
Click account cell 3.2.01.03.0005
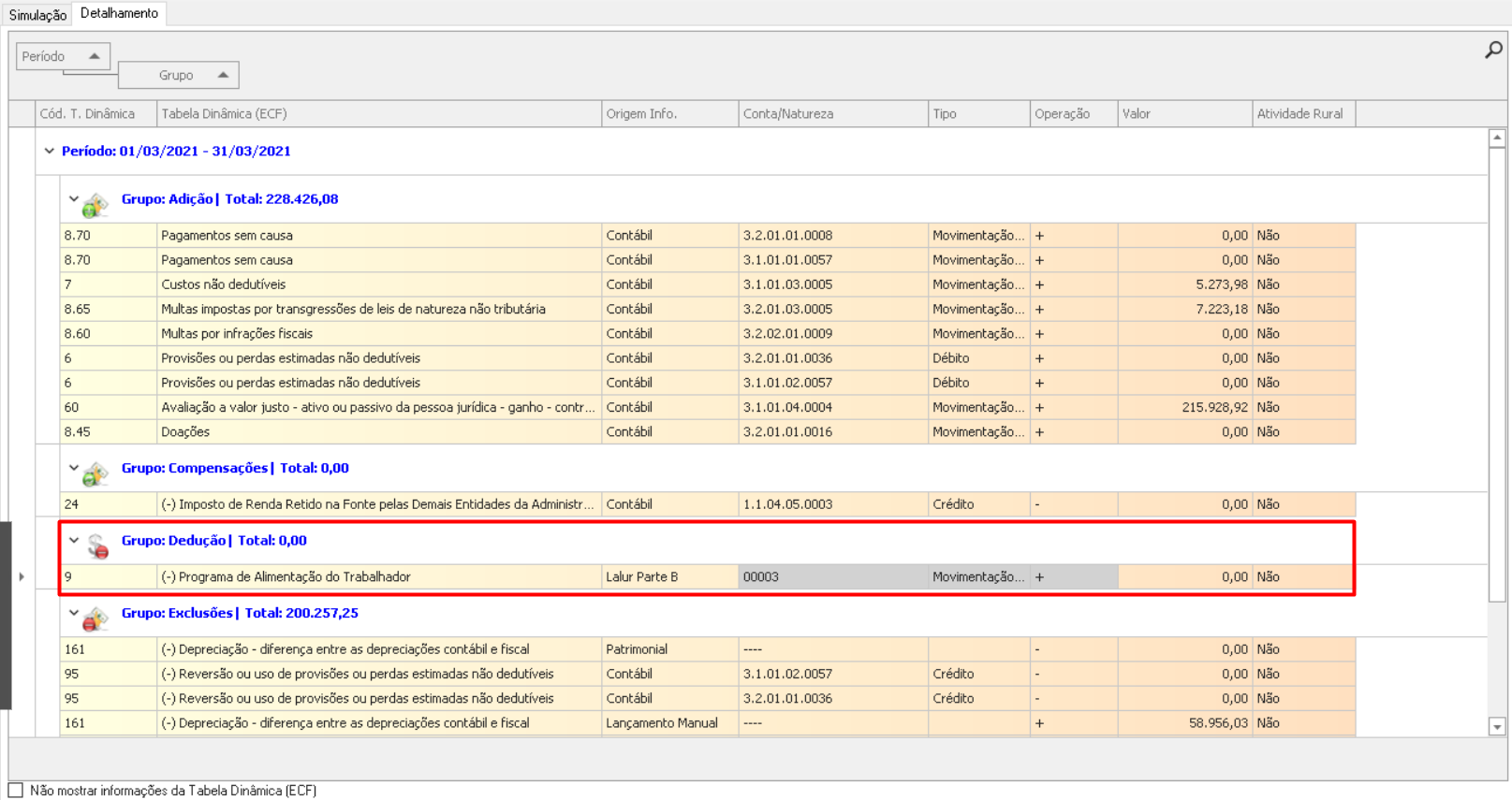(833, 309)
